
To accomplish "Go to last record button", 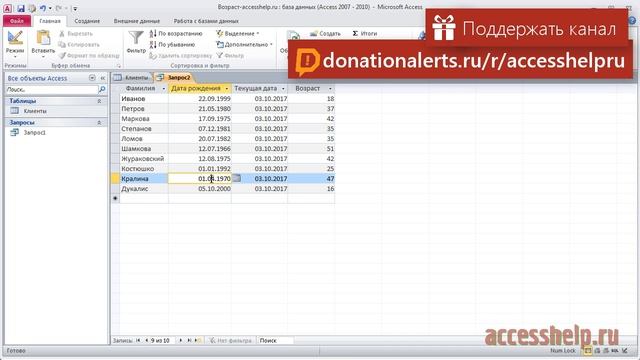I will (189, 340).
